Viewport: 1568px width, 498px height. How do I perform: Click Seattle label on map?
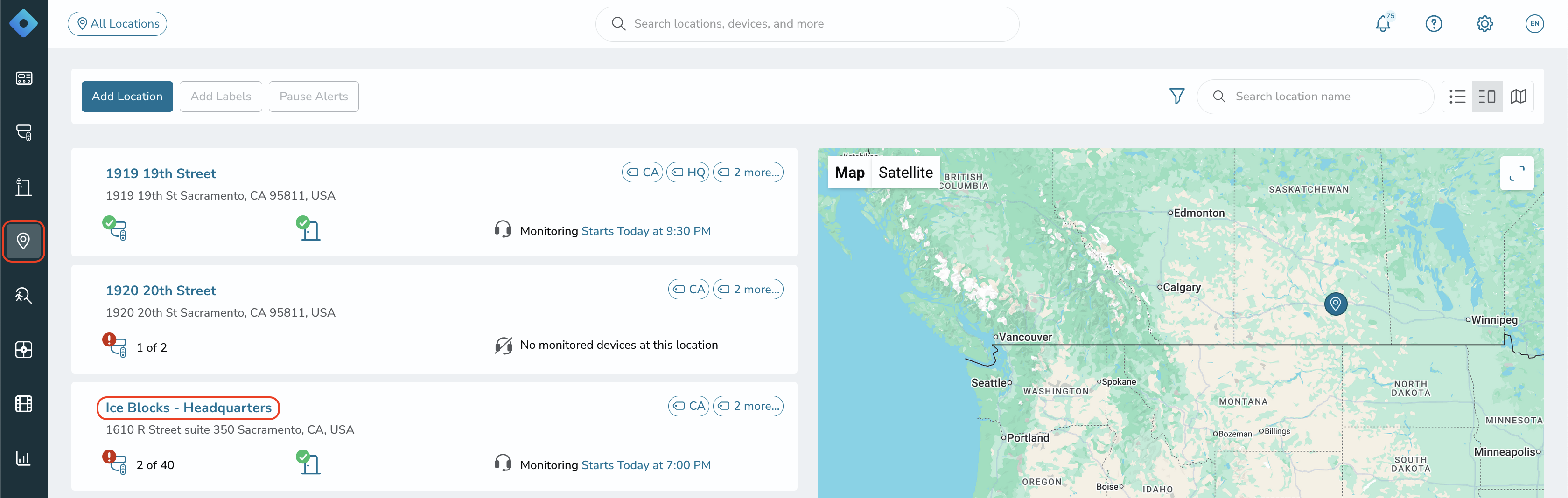pyautogui.click(x=988, y=383)
